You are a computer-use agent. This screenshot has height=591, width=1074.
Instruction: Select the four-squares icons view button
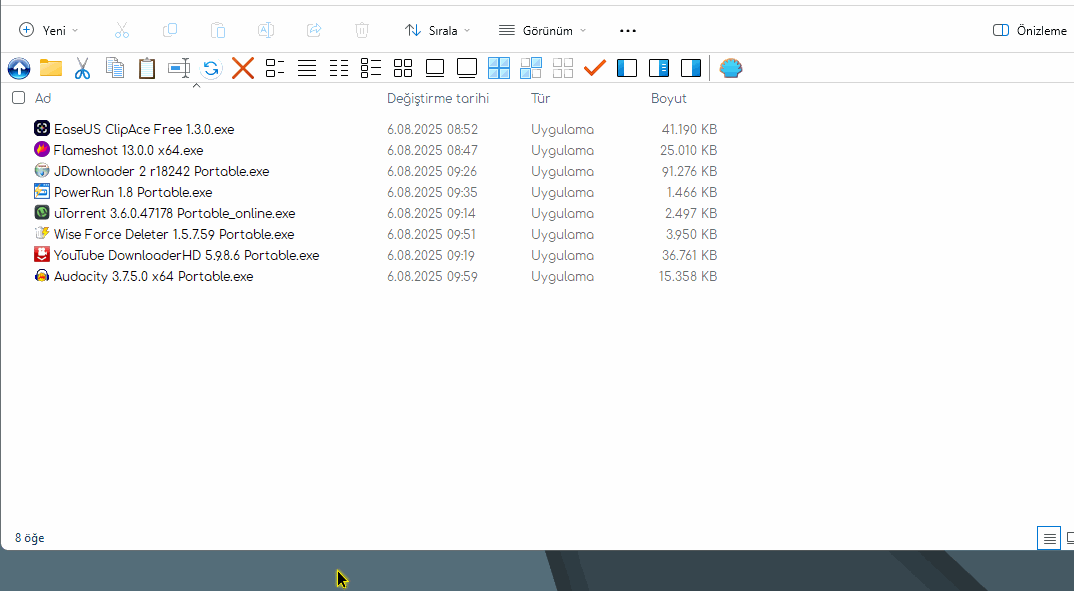pos(403,68)
